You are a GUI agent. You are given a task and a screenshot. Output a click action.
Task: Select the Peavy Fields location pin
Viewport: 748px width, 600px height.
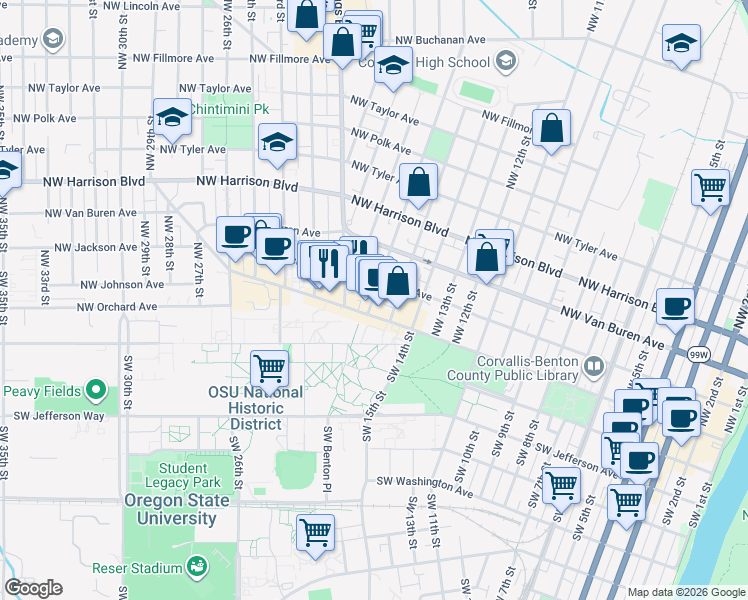pyautogui.click(x=96, y=391)
